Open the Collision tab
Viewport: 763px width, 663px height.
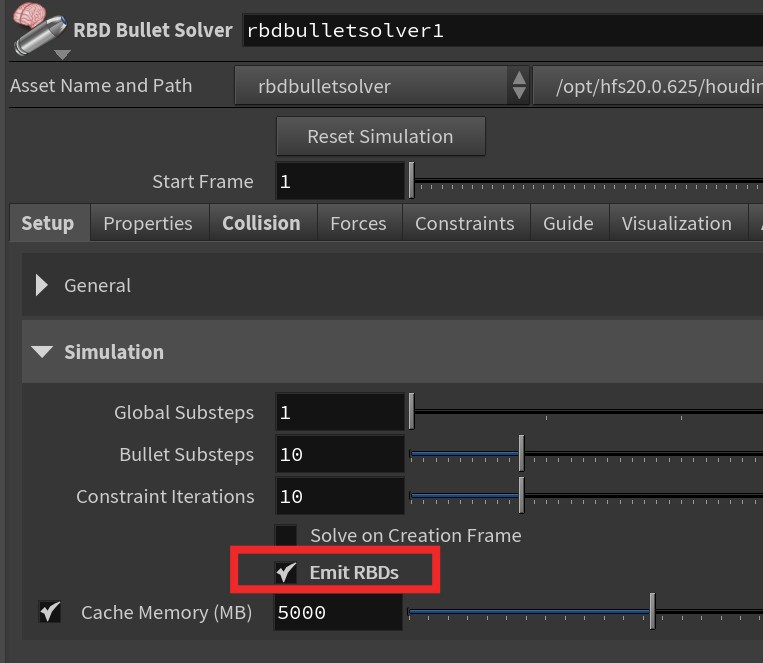tap(261, 223)
